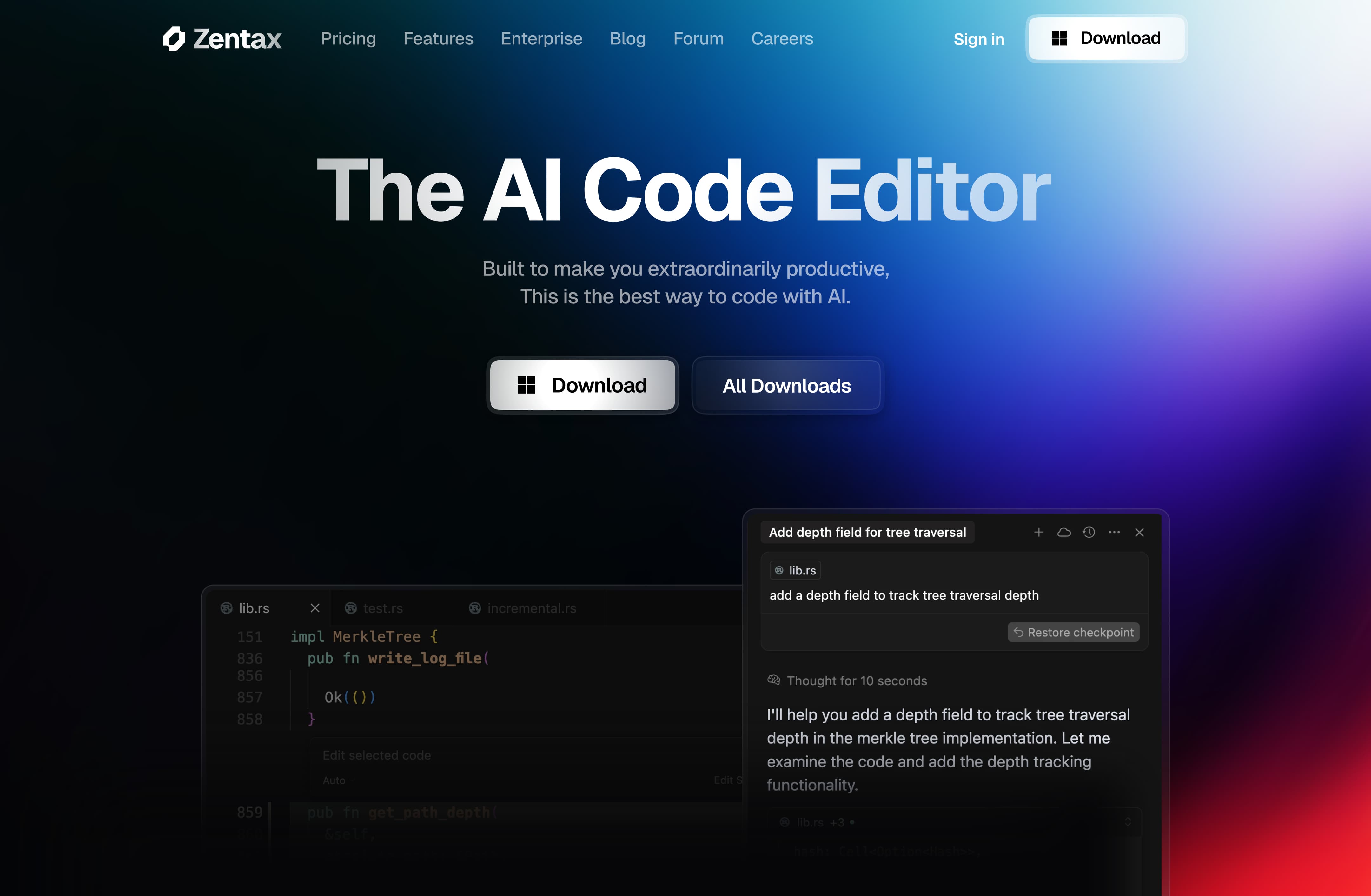Screen dimensions: 1371x896
Task: Open the Forum link
Action: tap(698, 39)
